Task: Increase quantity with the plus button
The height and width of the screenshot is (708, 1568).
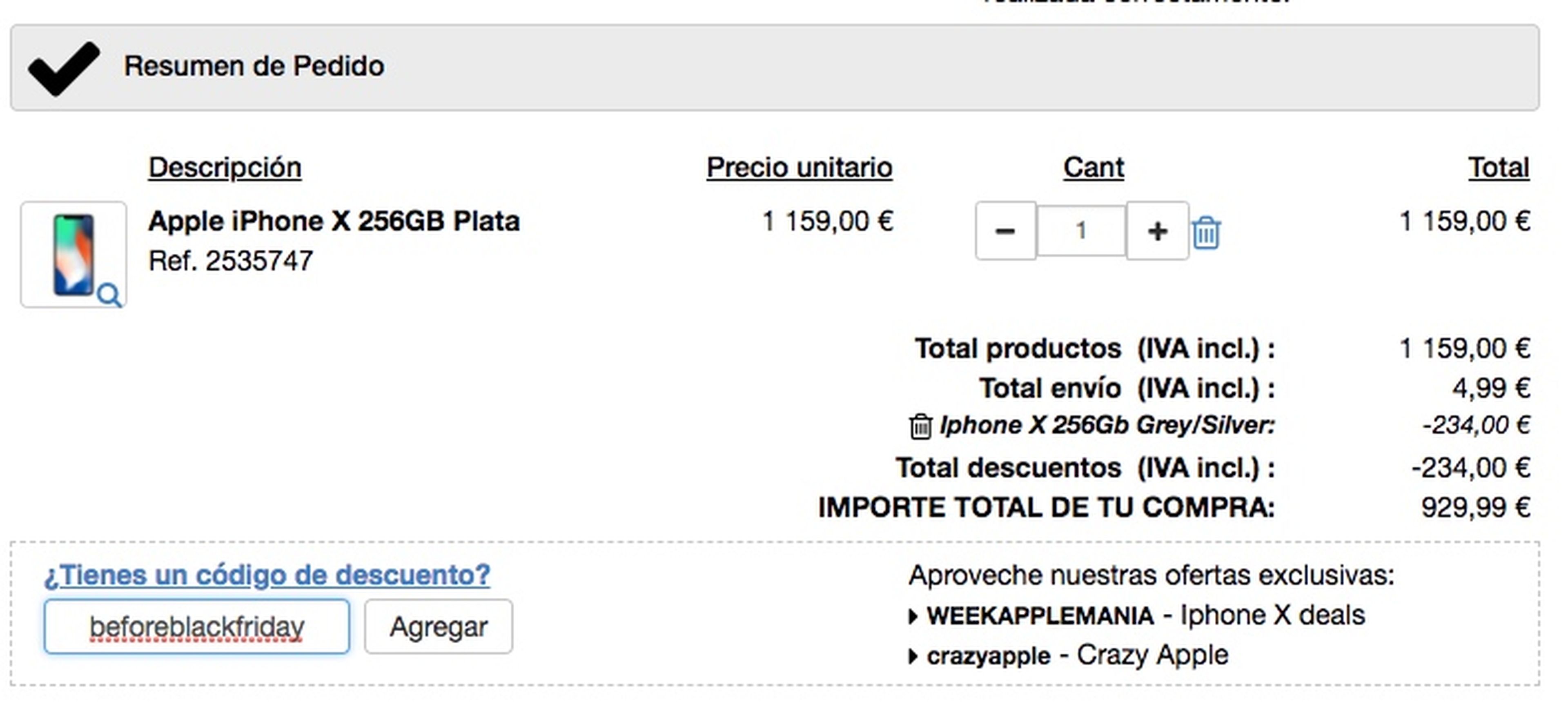Action: 1157,231
